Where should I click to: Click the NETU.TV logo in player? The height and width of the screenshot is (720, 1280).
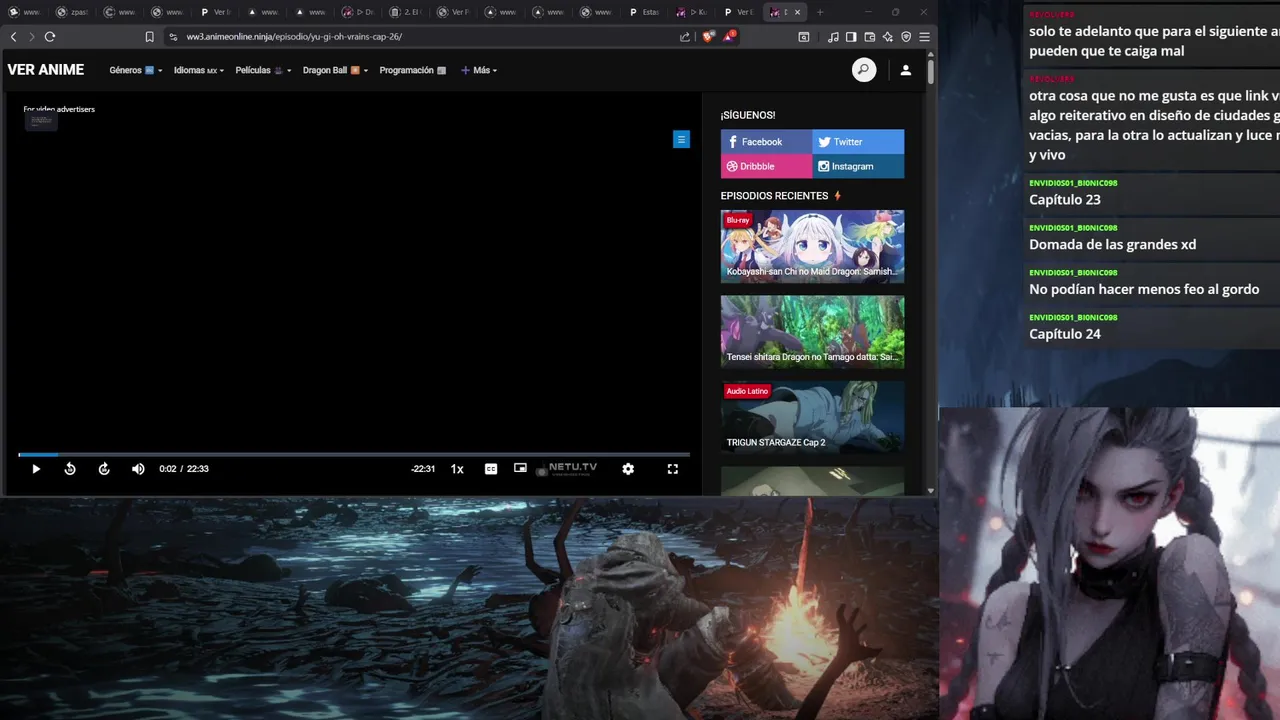pyautogui.click(x=567, y=468)
